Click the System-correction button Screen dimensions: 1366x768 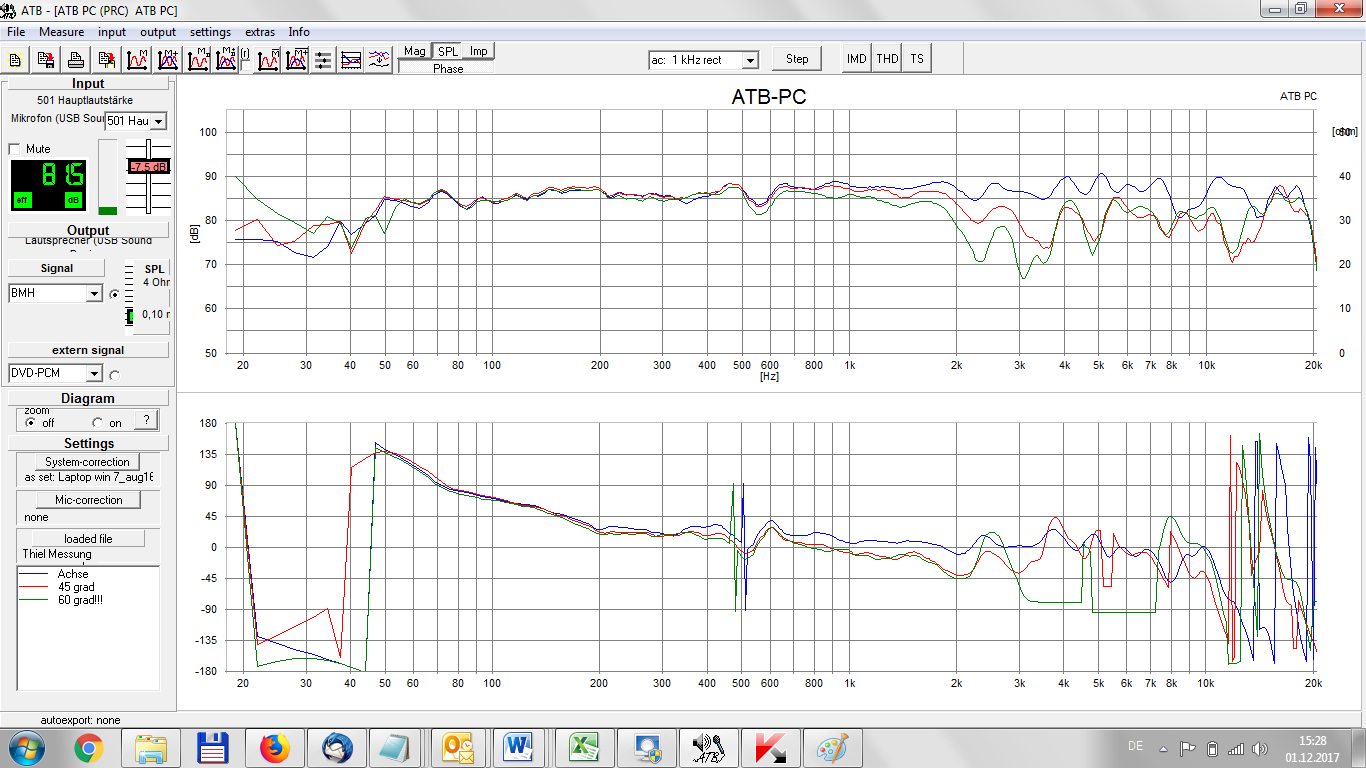click(87, 462)
